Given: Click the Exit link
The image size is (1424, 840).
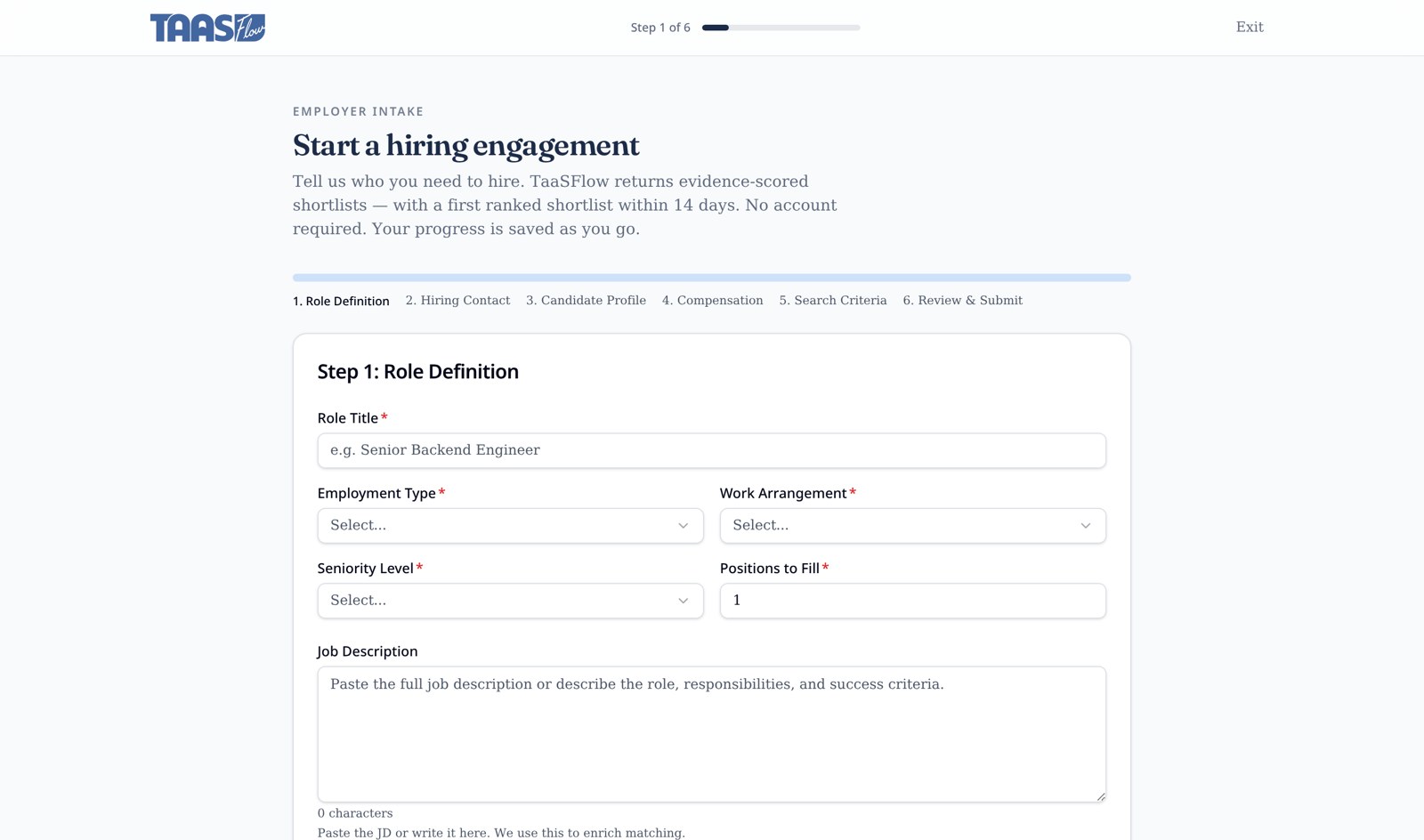Looking at the screenshot, I should pyautogui.click(x=1250, y=28).
